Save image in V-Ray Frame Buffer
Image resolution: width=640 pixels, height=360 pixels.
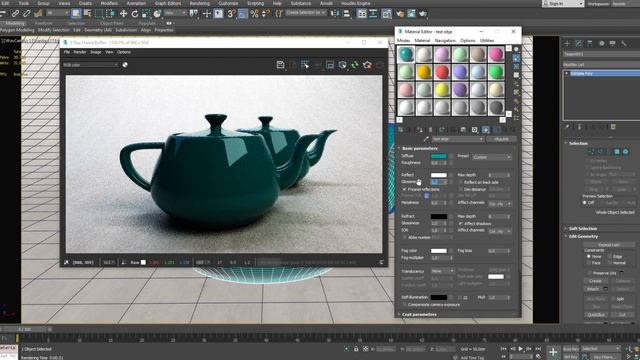[x=280, y=64]
